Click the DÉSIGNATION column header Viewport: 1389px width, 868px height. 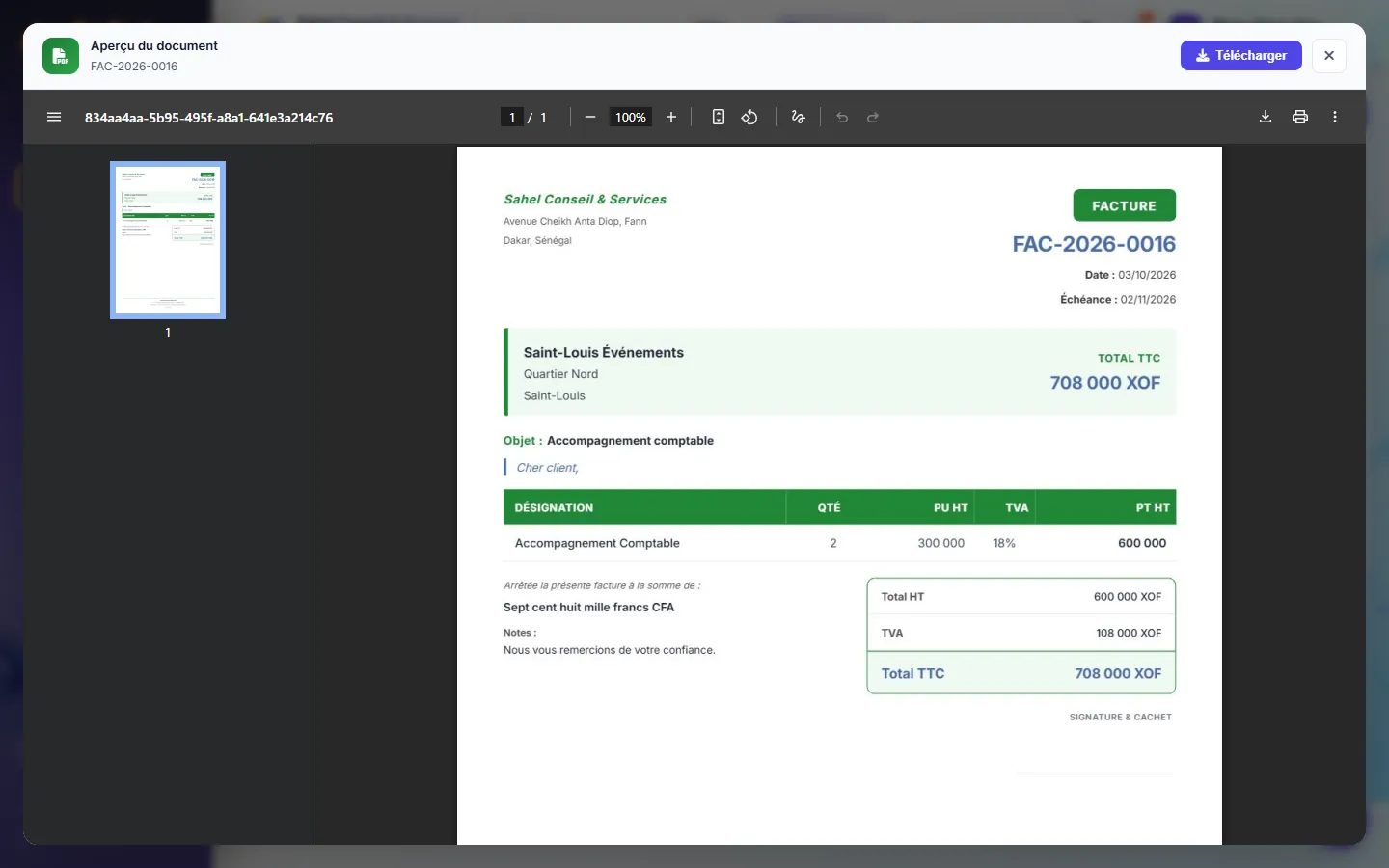click(554, 507)
